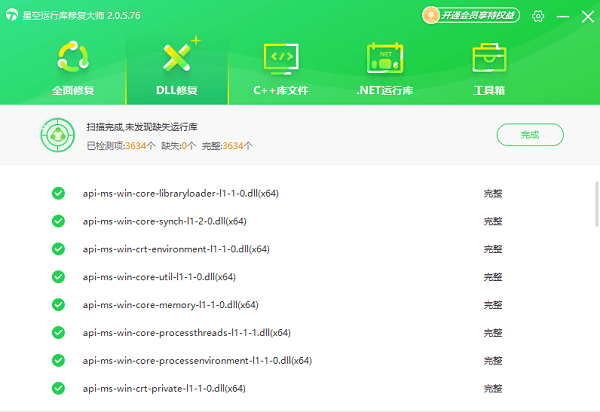The height and width of the screenshot is (412, 600).
Task: Click the 完成 finish button
Action: pos(530,135)
